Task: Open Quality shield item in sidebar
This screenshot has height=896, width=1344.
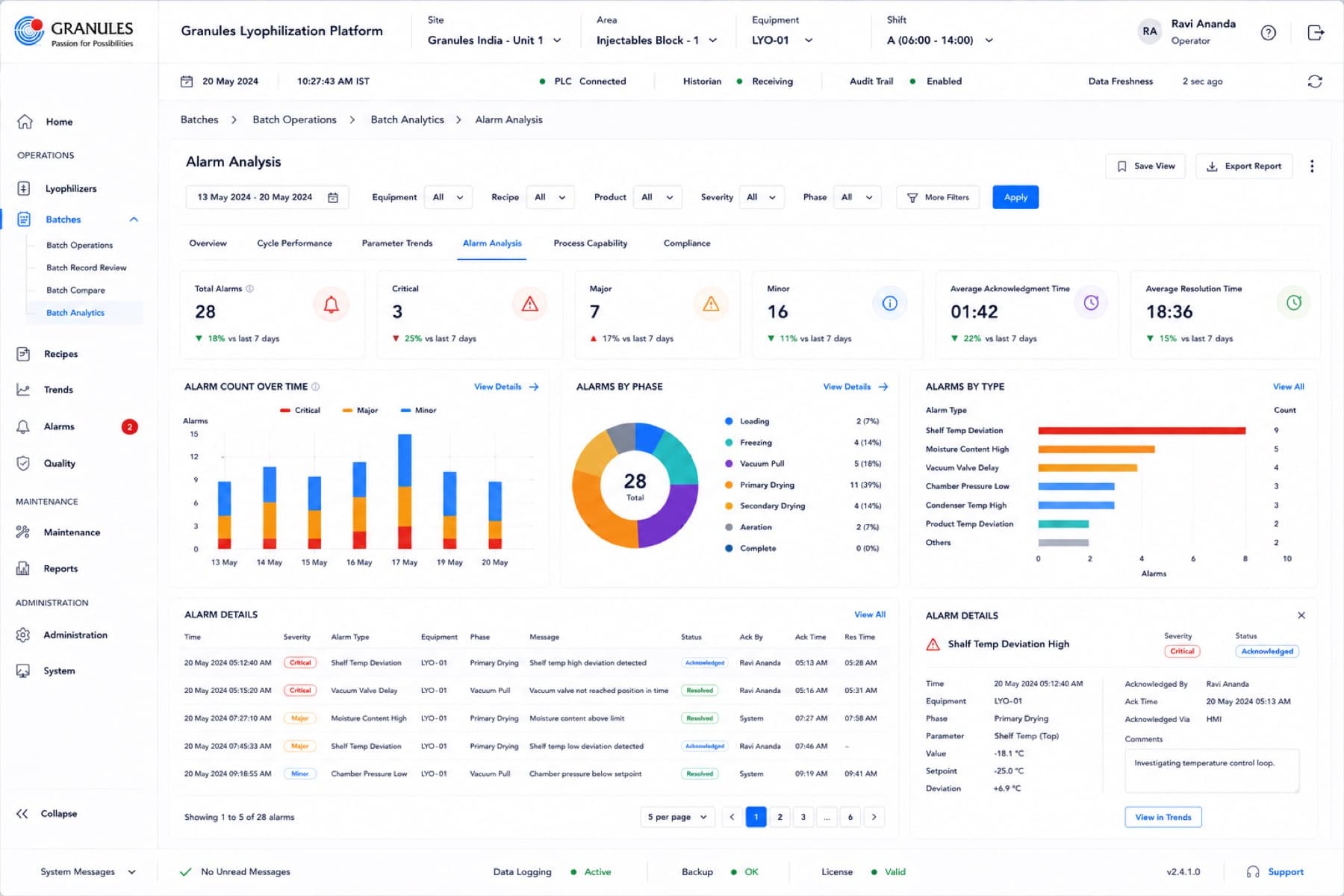Action: 59,463
